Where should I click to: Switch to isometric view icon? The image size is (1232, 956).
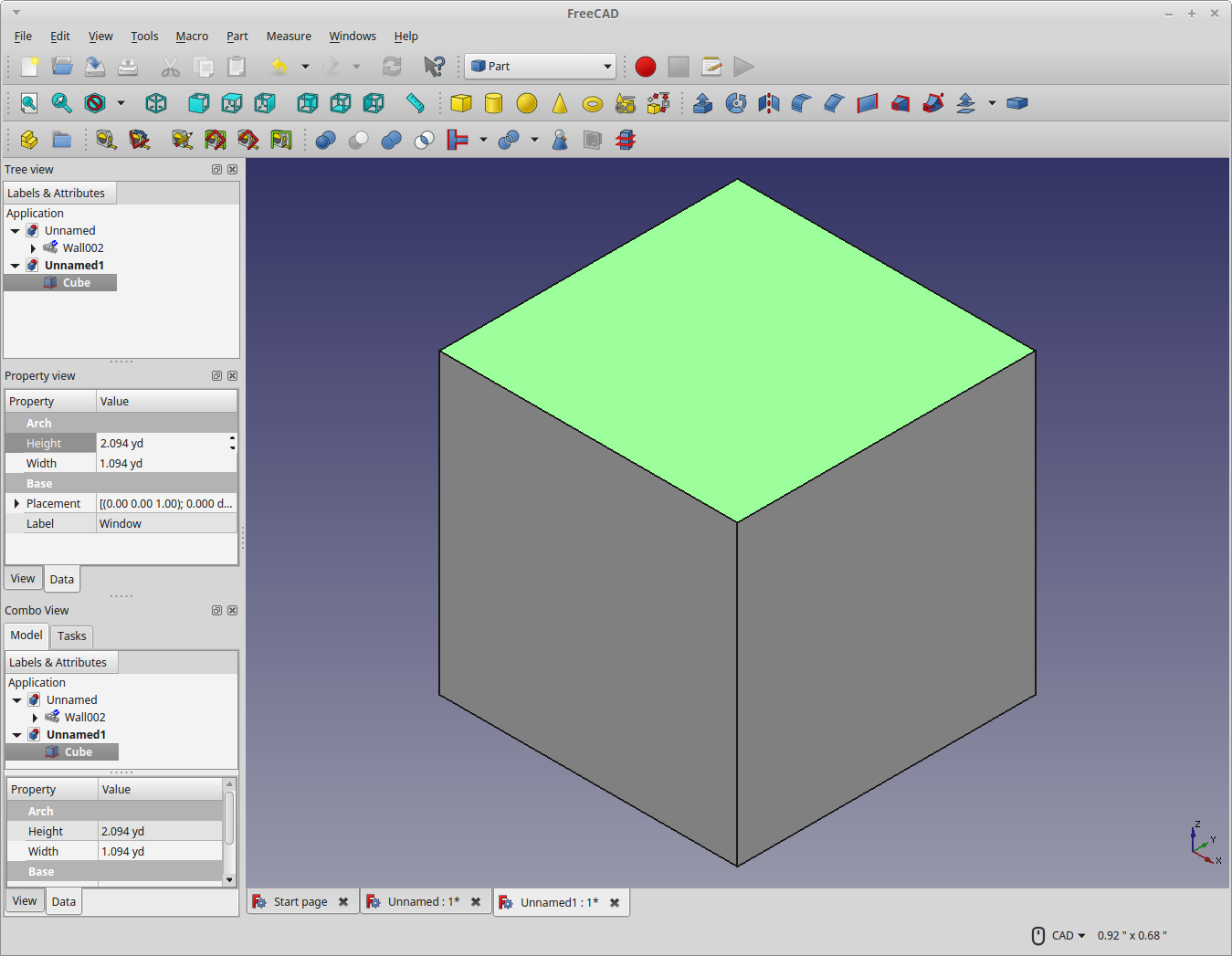click(x=157, y=103)
